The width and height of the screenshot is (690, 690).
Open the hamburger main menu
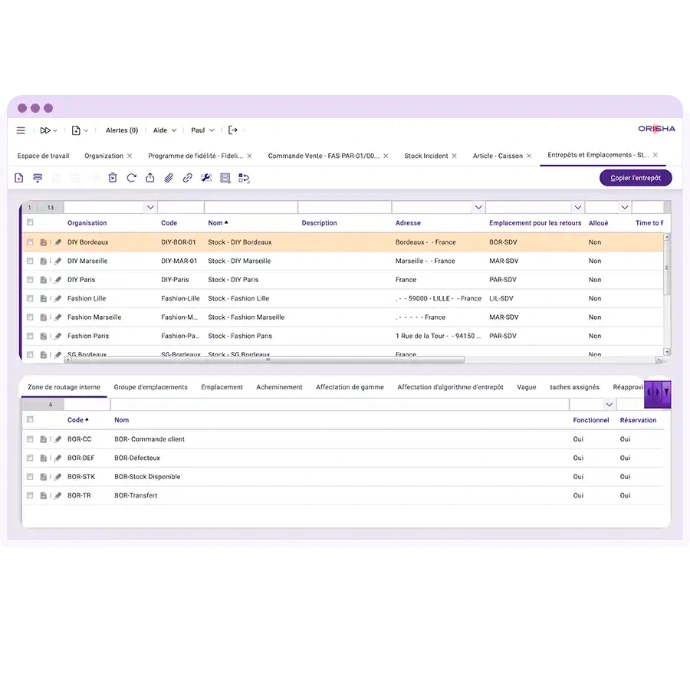point(21,130)
